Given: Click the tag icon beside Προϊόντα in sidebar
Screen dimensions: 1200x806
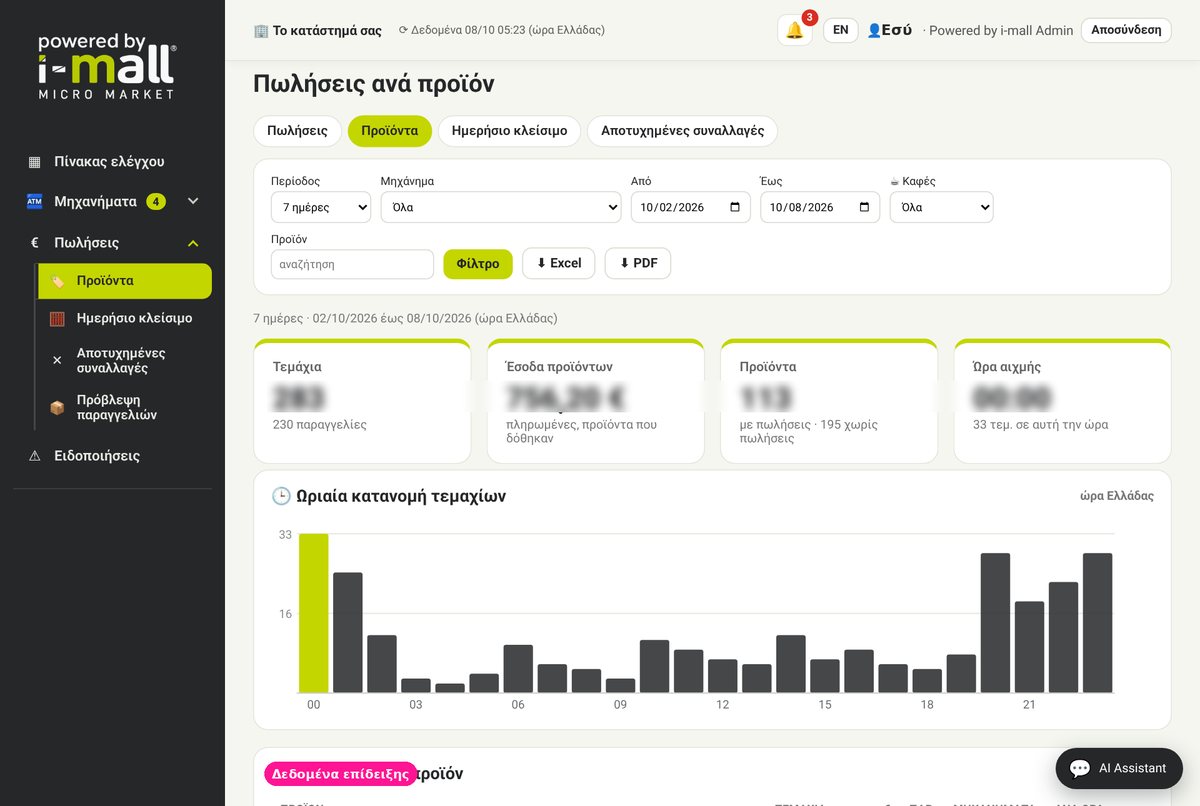Looking at the screenshot, I should [57, 281].
